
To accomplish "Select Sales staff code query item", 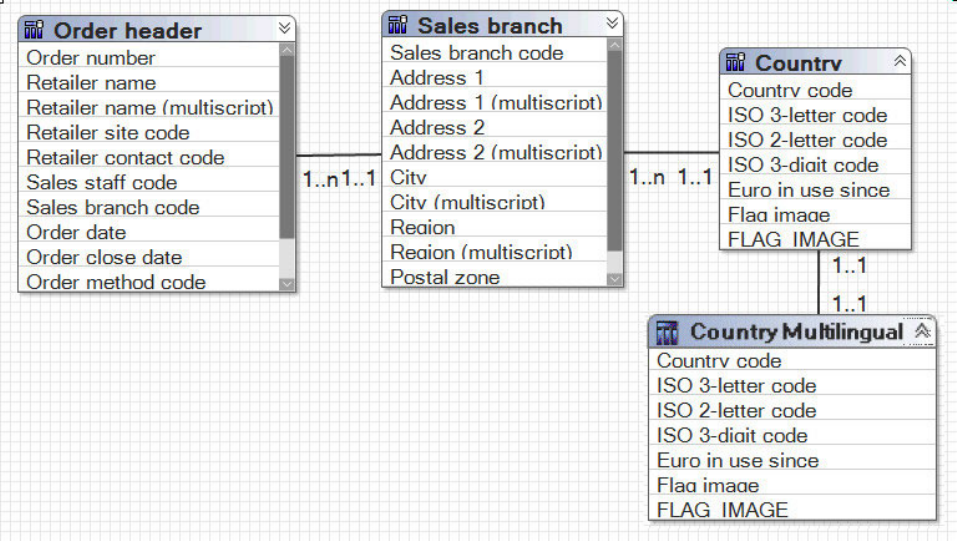I will click(x=102, y=182).
